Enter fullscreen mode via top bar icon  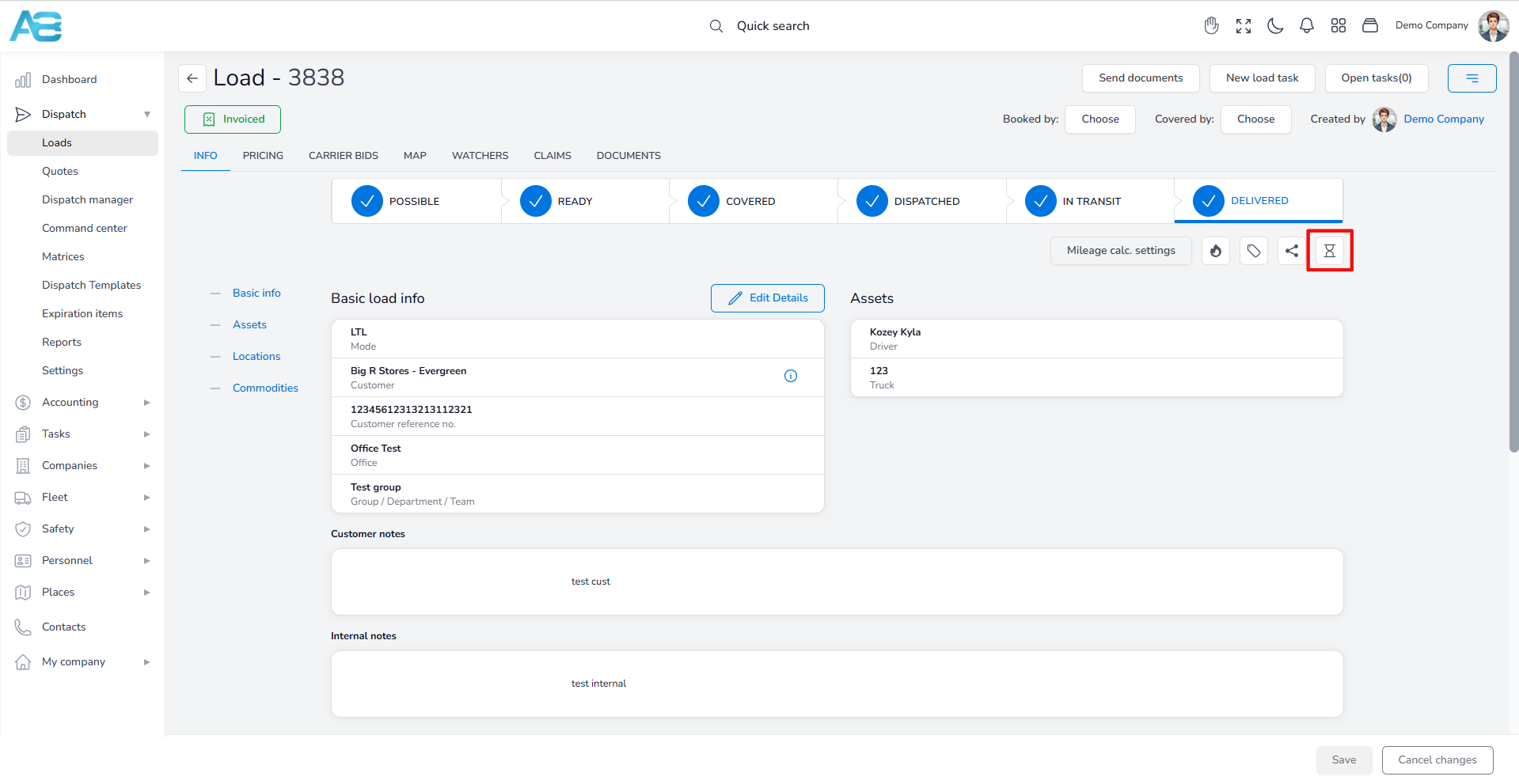(1243, 26)
